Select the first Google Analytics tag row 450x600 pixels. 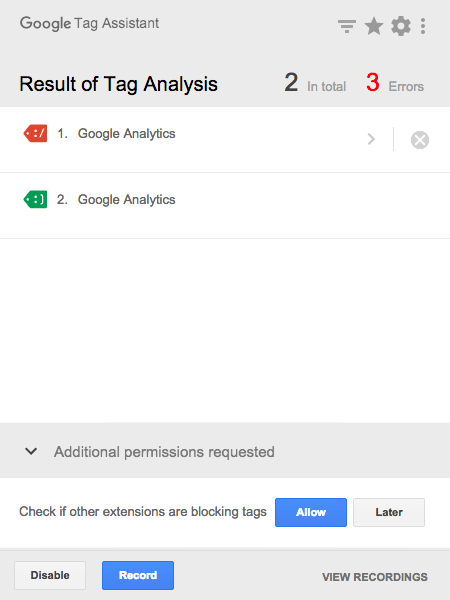(225, 140)
